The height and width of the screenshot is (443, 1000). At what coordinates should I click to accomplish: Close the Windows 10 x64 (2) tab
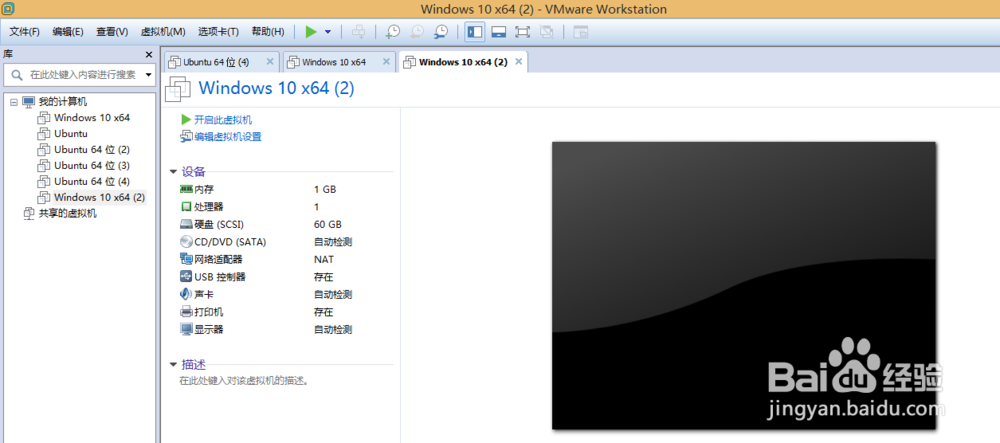pyautogui.click(x=518, y=62)
